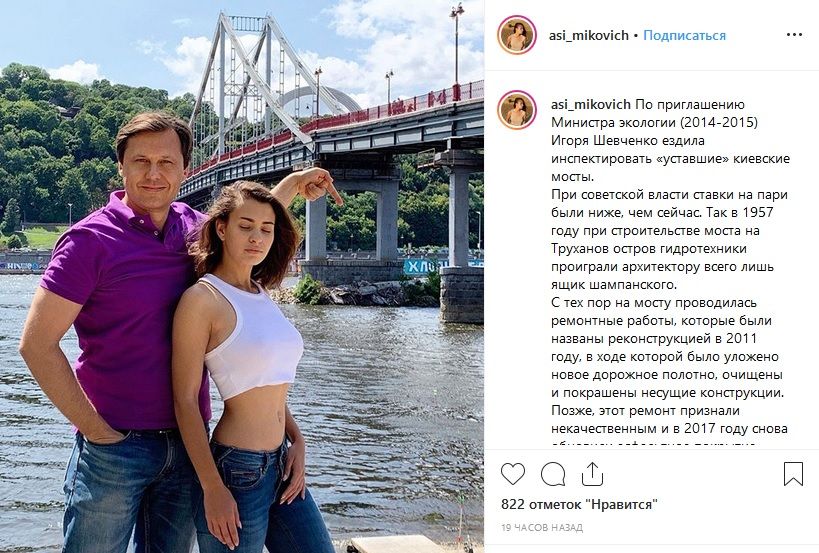The width and height of the screenshot is (819, 553).
Task: Open the profile avatar beside the caption
Action: click(517, 110)
